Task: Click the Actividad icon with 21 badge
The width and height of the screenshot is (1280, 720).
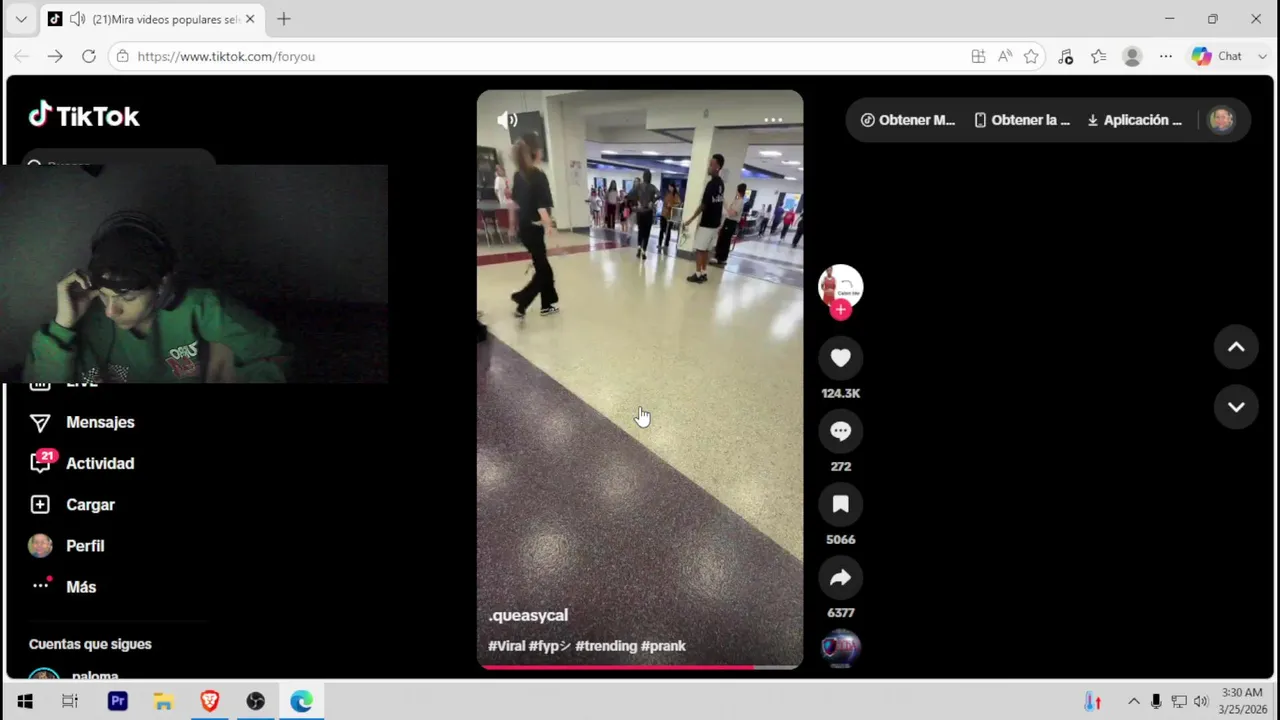Action: 41,462
